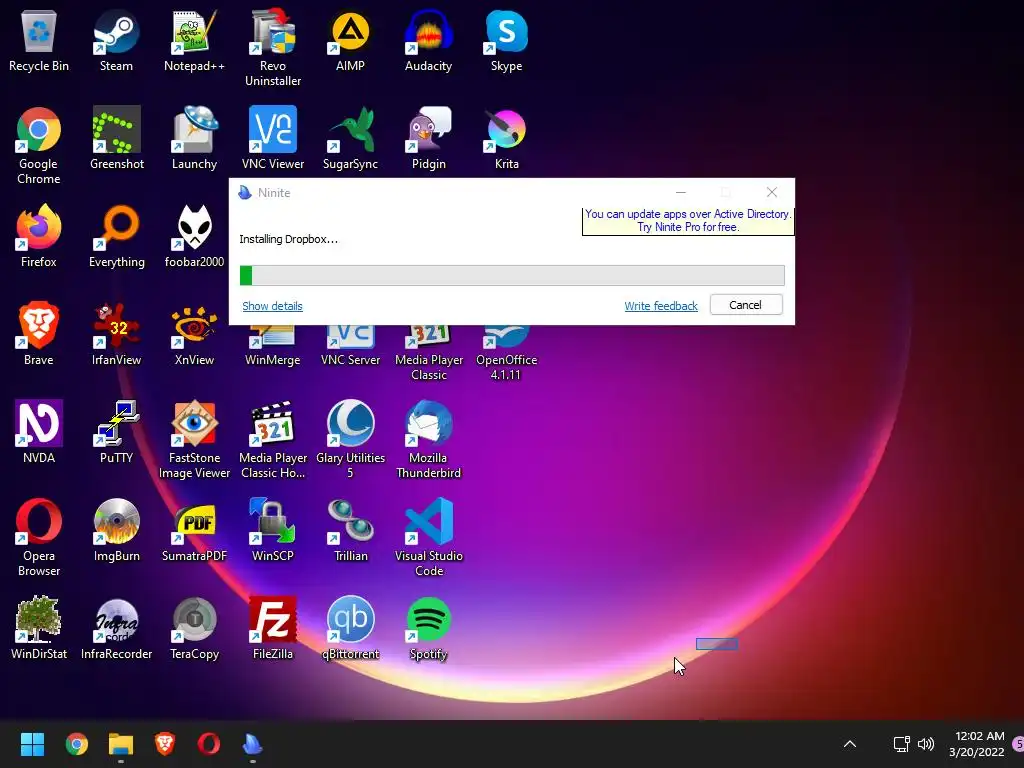Viewport: 1024px width, 768px height.
Task: Open the network status tray icon
Action: click(901, 744)
